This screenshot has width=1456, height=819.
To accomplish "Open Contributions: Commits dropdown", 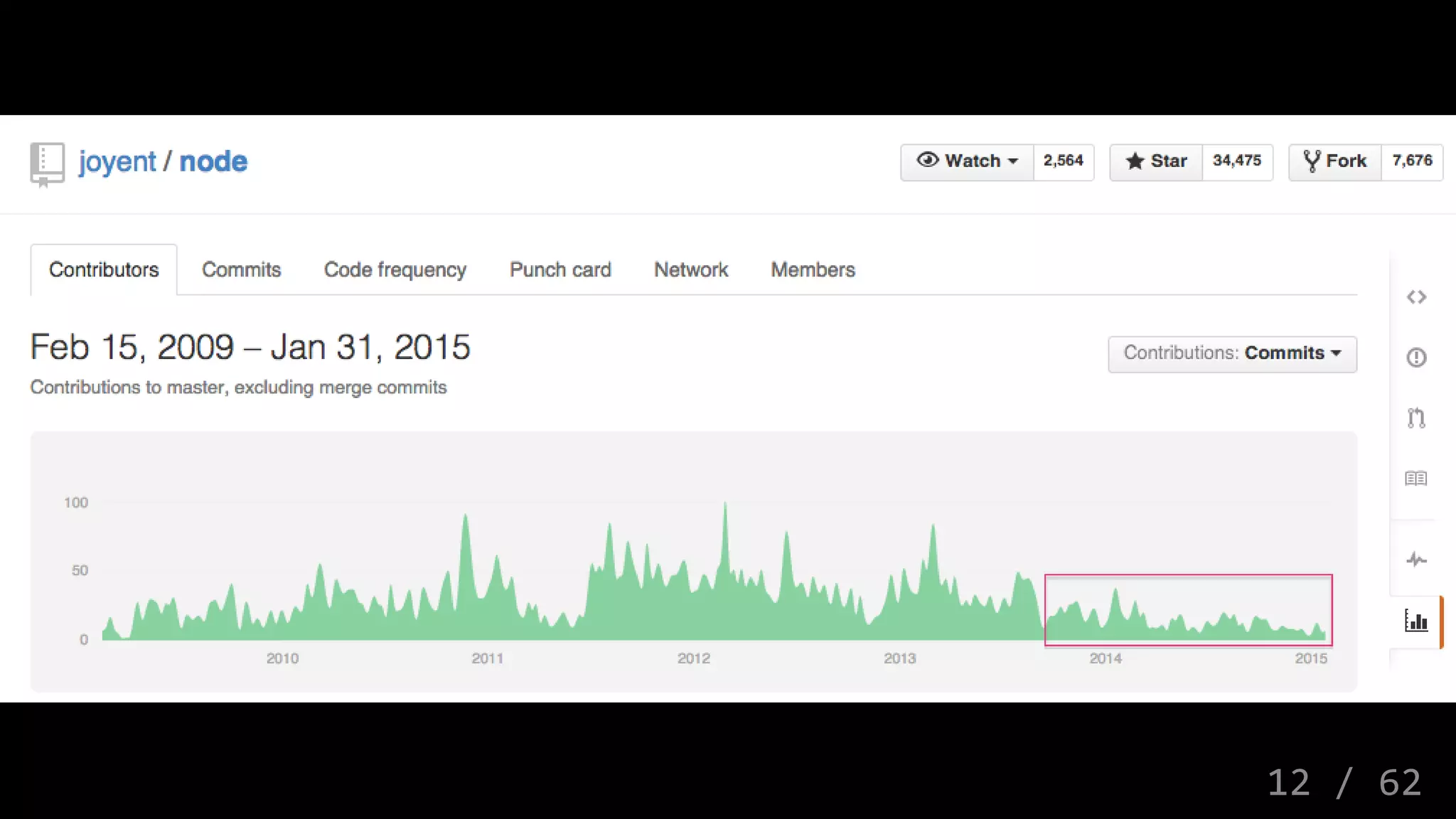I will 1232,353.
